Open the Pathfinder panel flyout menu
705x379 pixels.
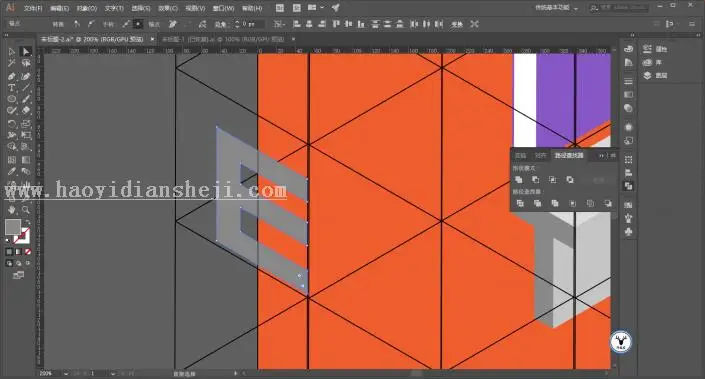click(x=612, y=156)
